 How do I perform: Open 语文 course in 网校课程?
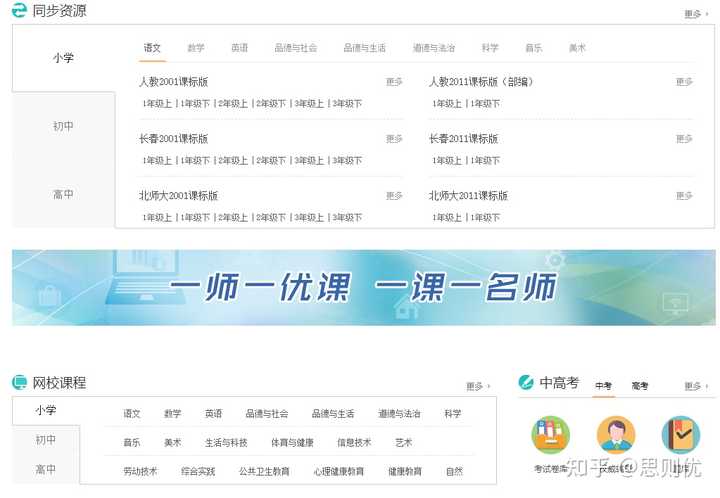click(132, 414)
